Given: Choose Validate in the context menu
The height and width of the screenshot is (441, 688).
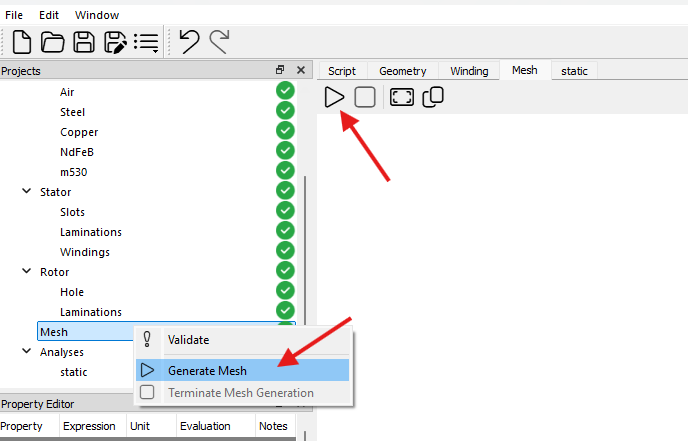Looking at the screenshot, I should (188, 340).
